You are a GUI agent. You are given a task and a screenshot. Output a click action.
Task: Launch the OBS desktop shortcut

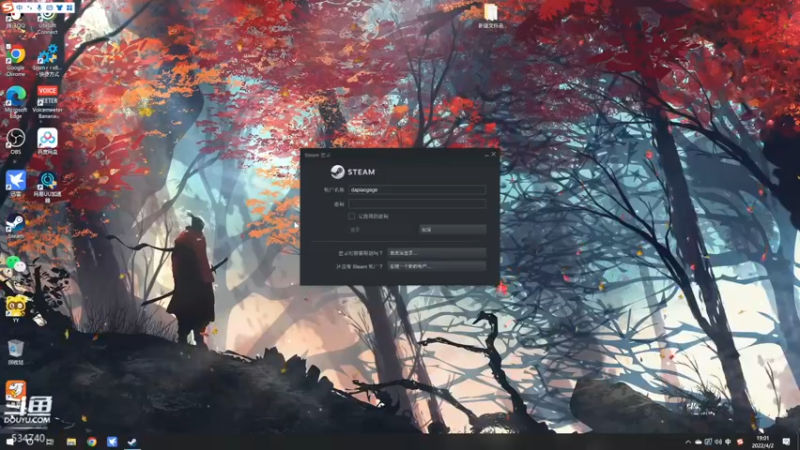point(16,139)
